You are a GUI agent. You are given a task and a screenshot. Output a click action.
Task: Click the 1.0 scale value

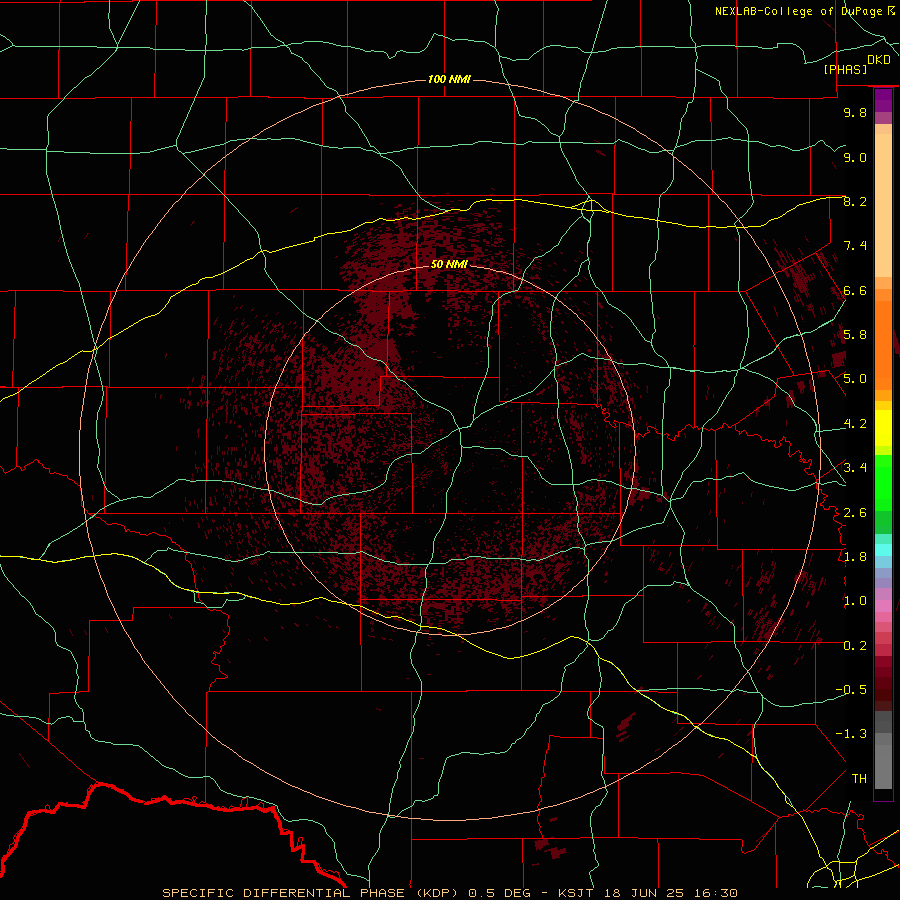(855, 601)
